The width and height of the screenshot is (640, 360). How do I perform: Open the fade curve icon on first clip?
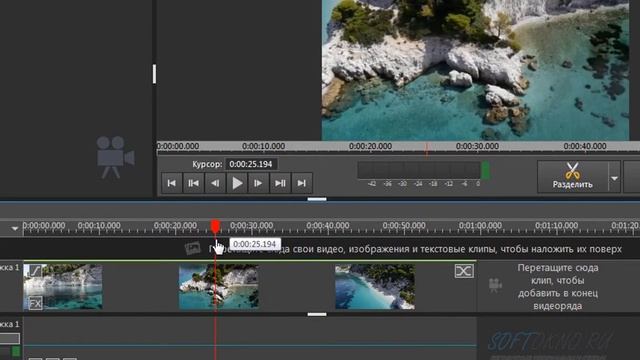click(x=35, y=271)
